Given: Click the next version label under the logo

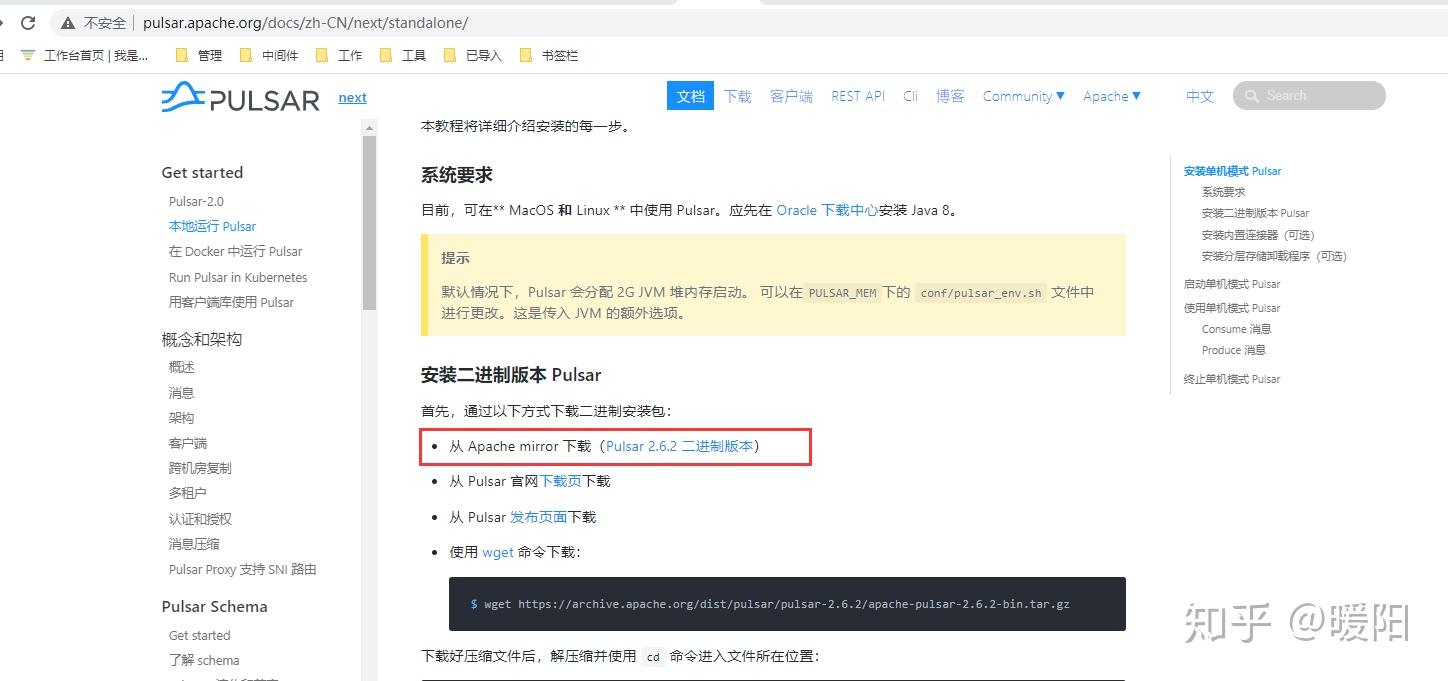Looking at the screenshot, I should (352, 97).
